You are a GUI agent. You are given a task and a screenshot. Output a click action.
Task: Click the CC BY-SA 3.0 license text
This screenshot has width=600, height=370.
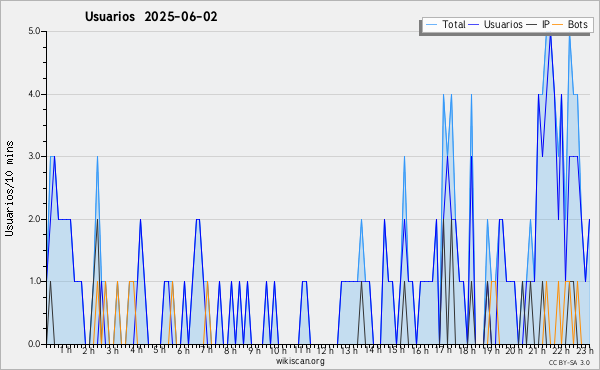[569, 363]
